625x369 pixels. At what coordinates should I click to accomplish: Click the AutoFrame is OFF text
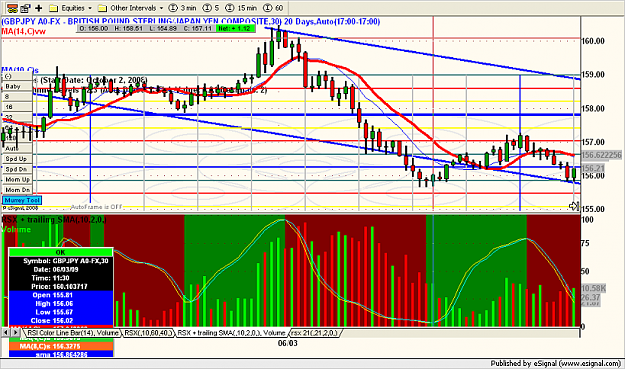coord(96,207)
